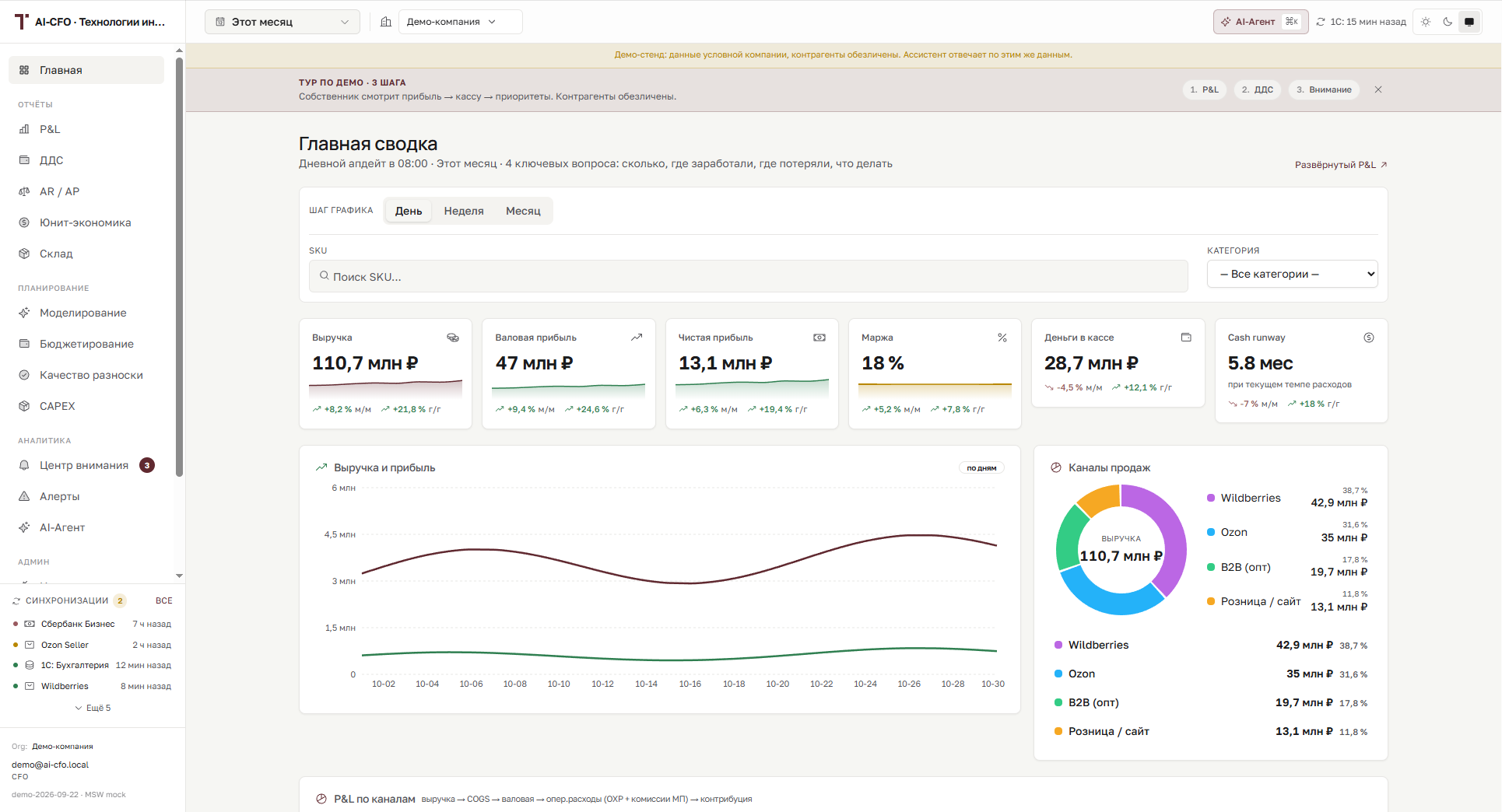
Task: Click the banknote icon on Чистая прибыль card
Action: coord(819,338)
